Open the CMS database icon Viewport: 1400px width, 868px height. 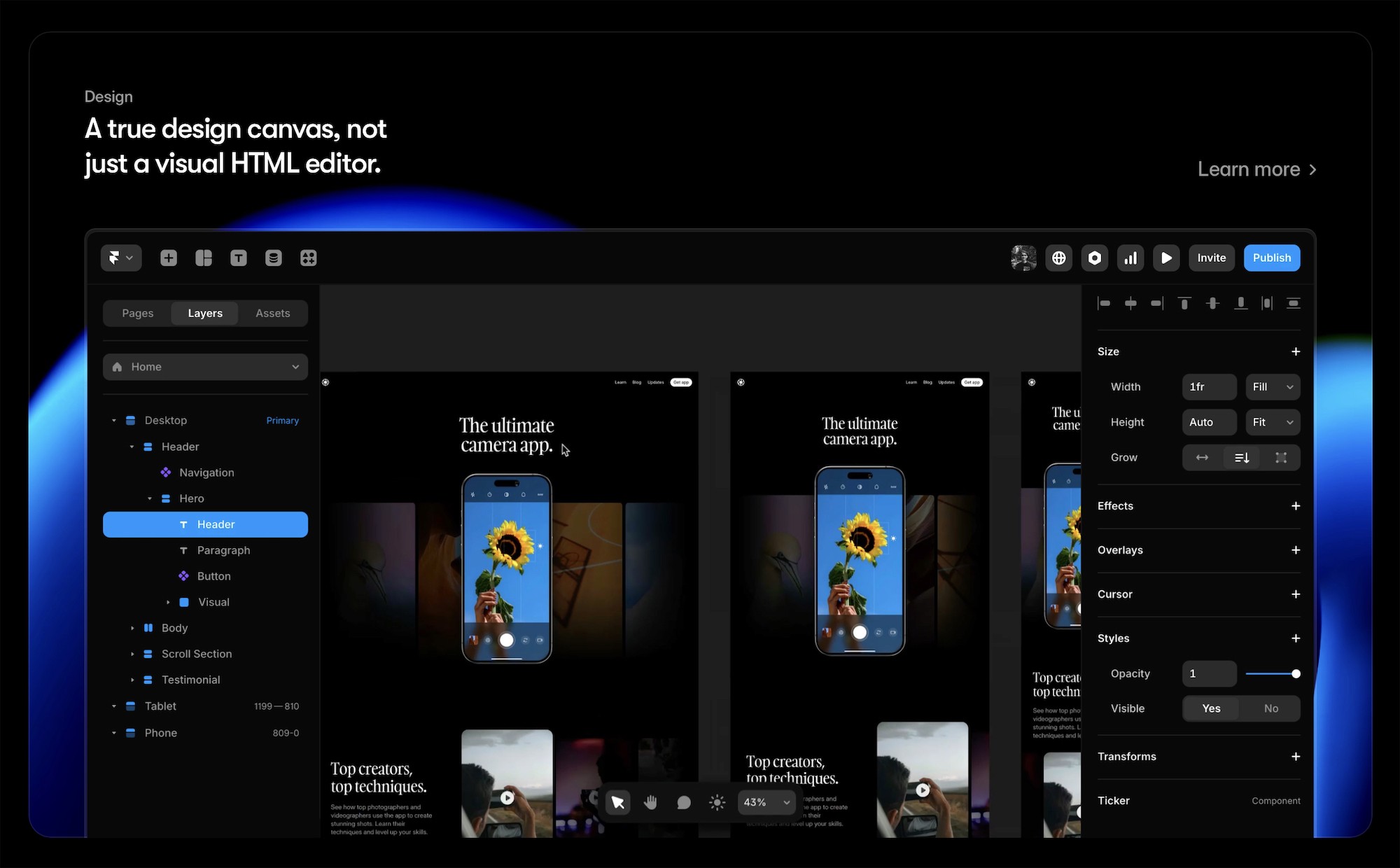[x=274, y=258]
